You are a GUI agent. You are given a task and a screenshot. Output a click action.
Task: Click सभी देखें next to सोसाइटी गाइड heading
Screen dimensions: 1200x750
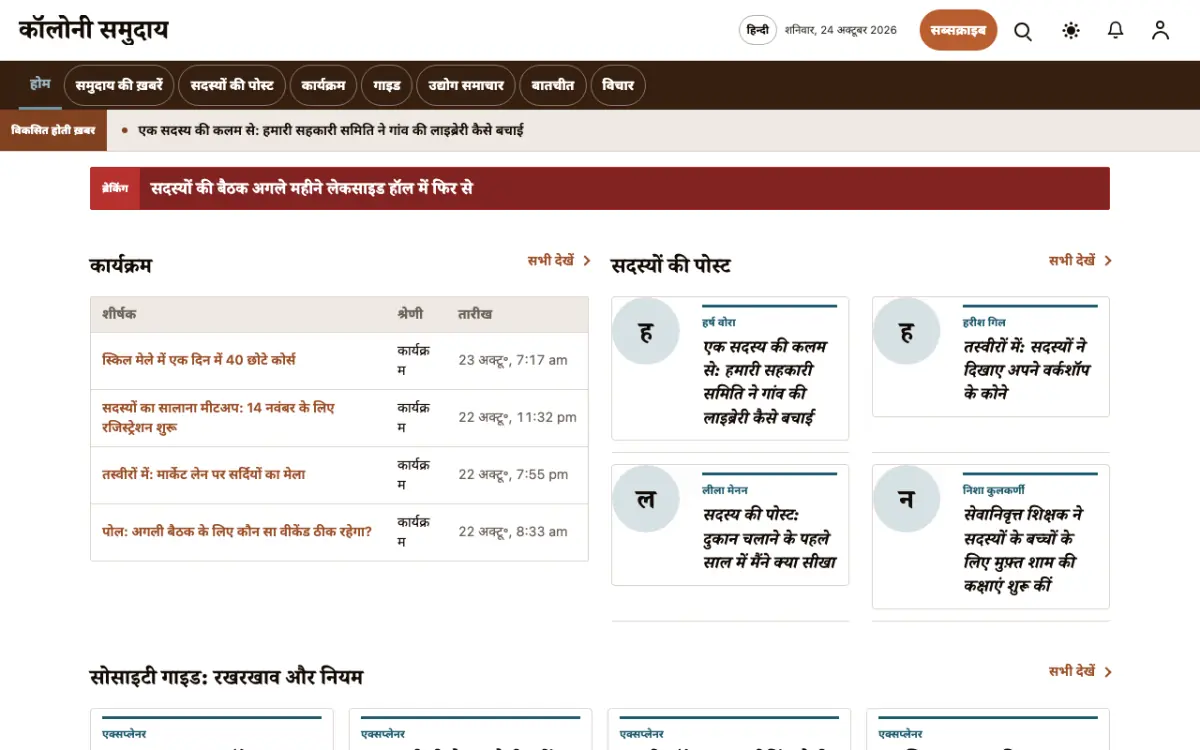coord(1080,671)
